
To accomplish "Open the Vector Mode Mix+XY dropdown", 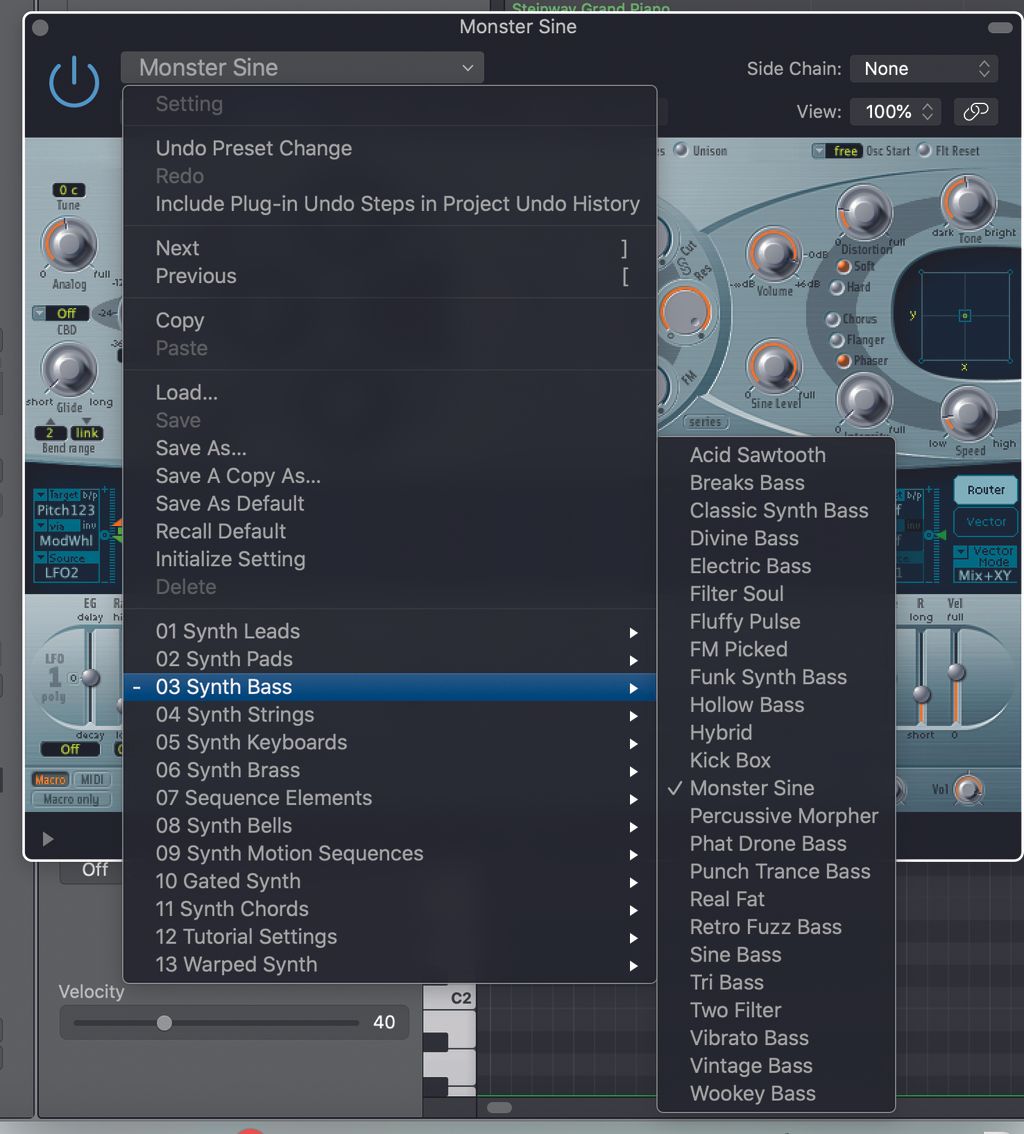I will pos(986,561).
